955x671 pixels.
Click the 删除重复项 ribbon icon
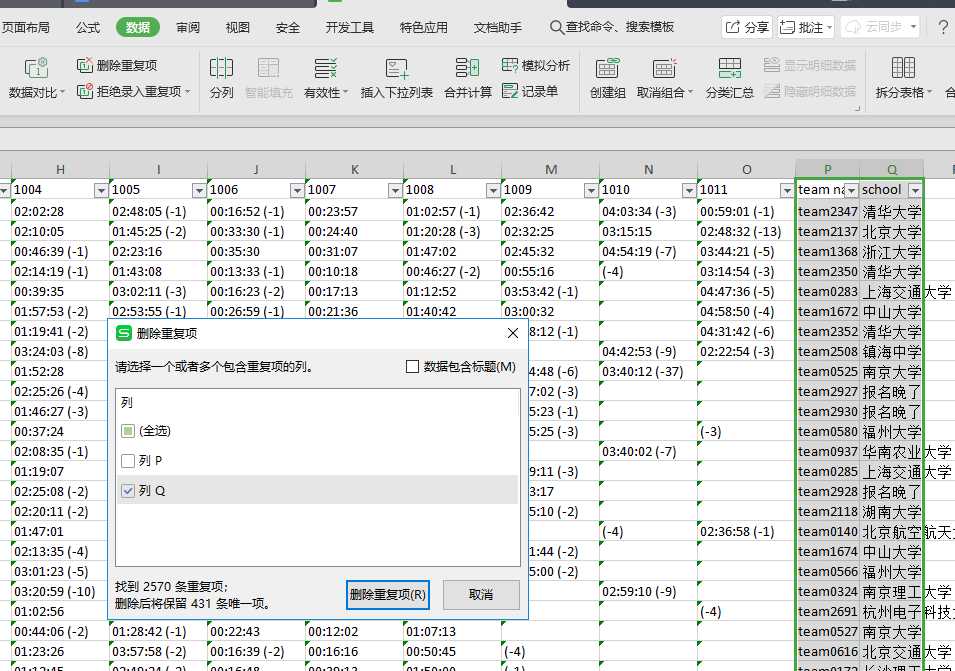(x=85, y=65)
